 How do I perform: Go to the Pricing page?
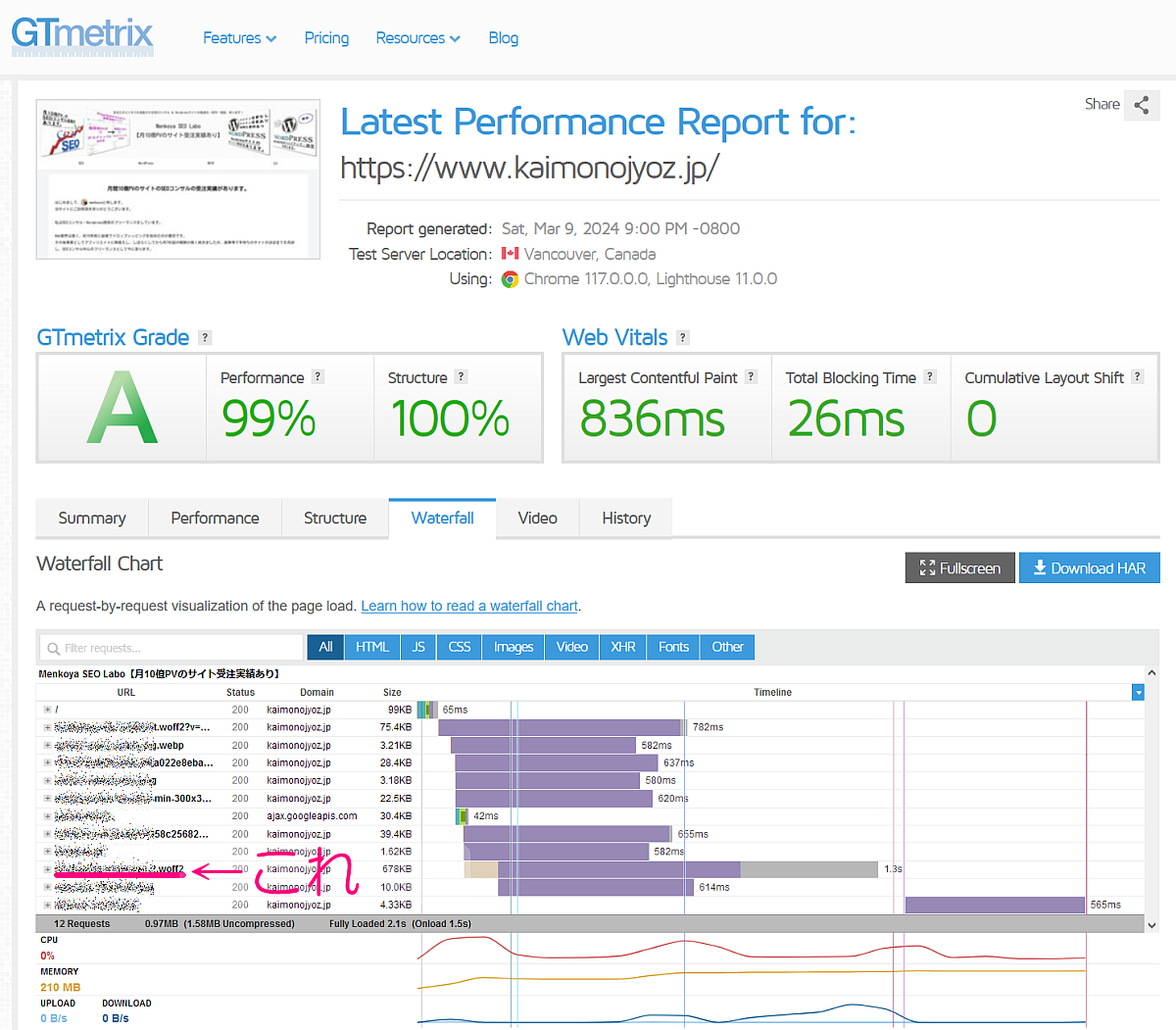[x=326, y=38]
